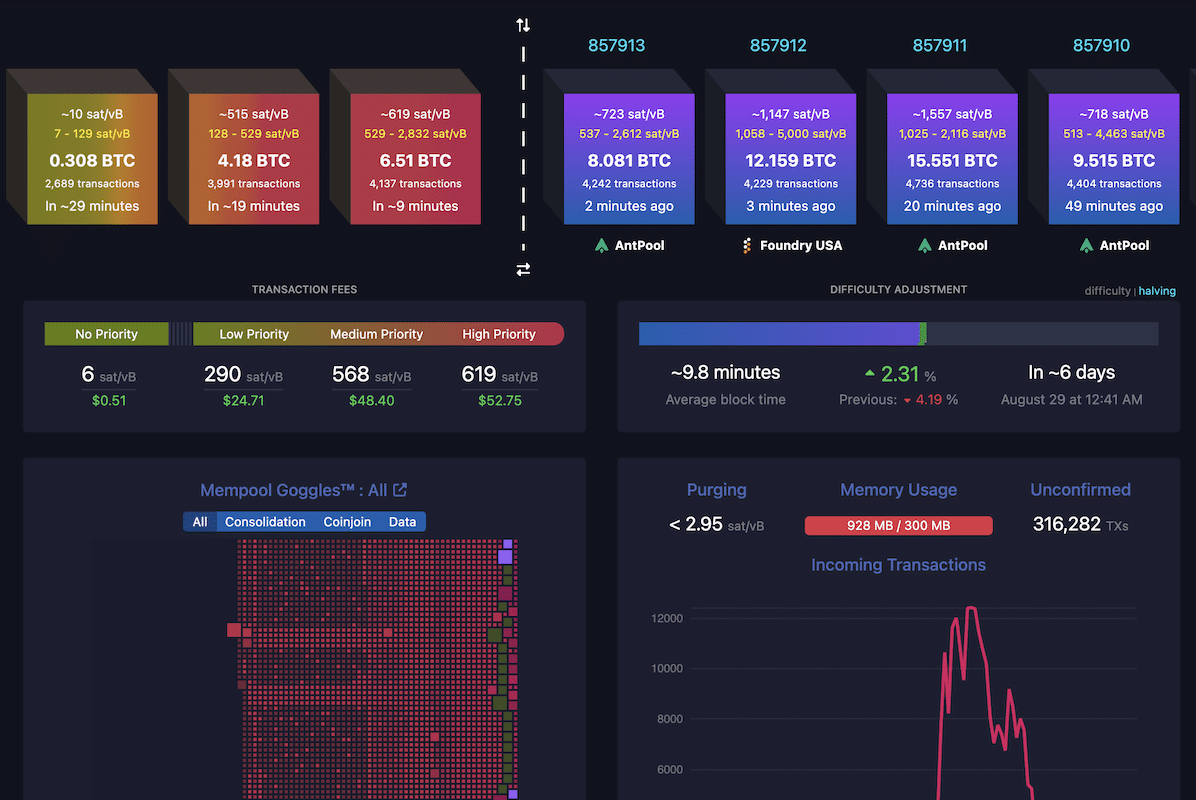1196x800 pixels.
Task: Click the double-arrow icon atop the dashed divider
Action: pyautogui.click(x=522, y=24)
